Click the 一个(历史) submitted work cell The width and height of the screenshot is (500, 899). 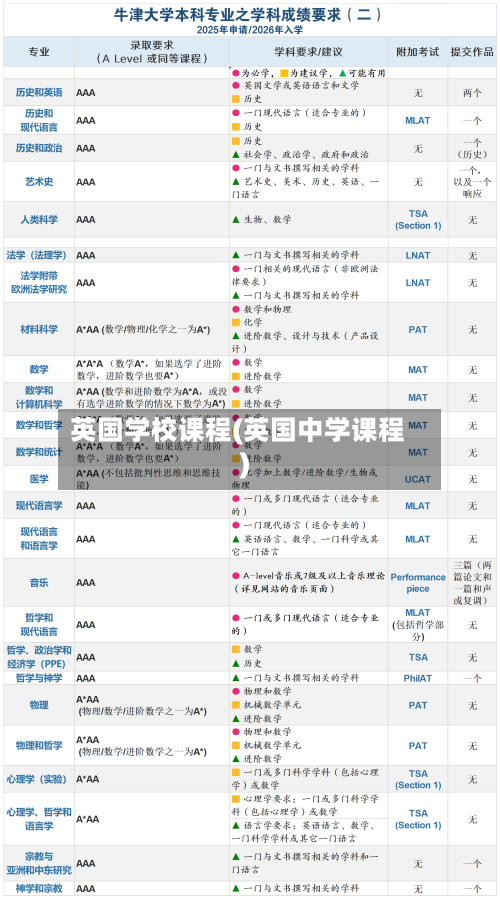point(472,148)
